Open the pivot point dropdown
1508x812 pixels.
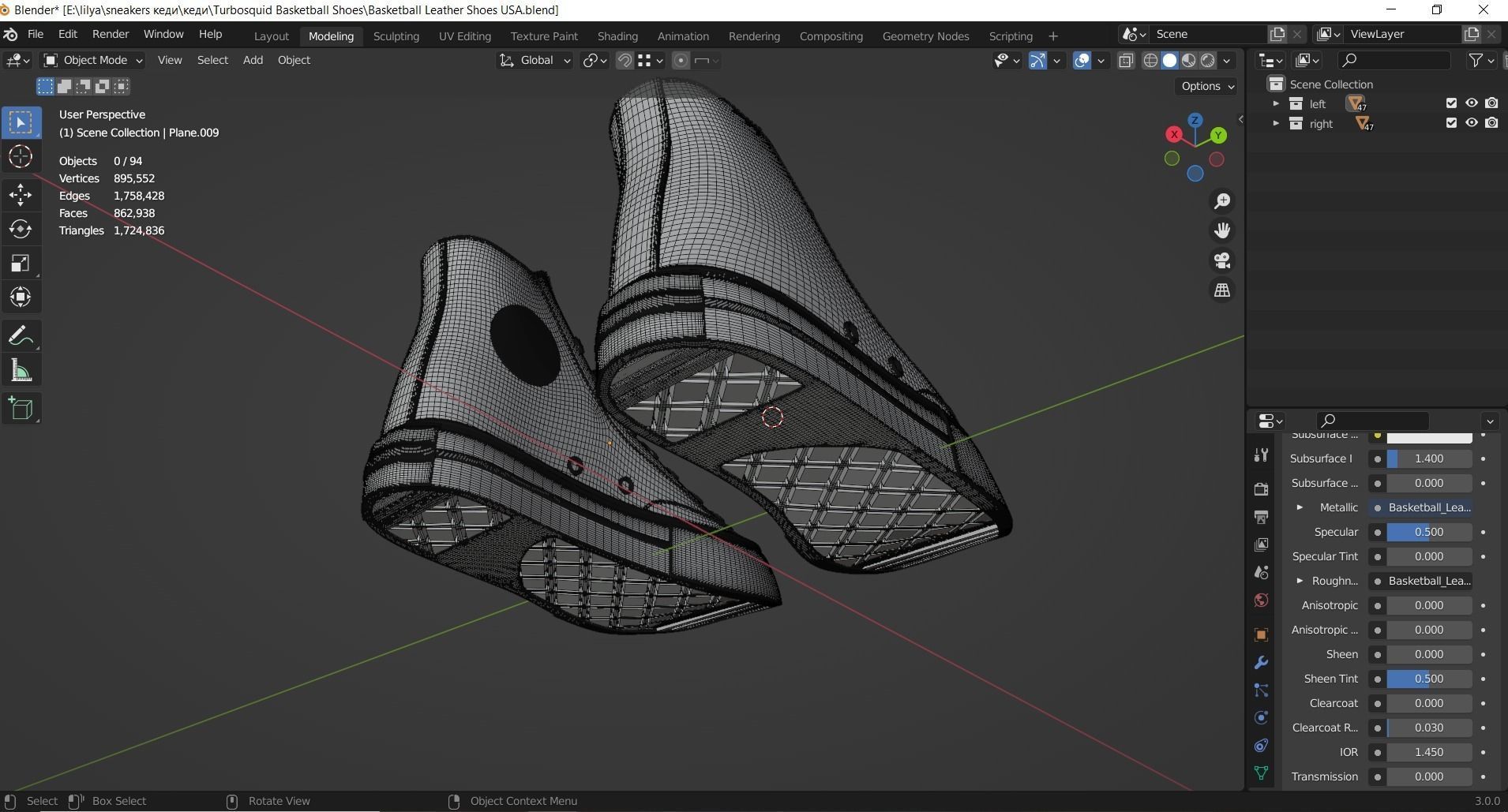coord(595,60)
